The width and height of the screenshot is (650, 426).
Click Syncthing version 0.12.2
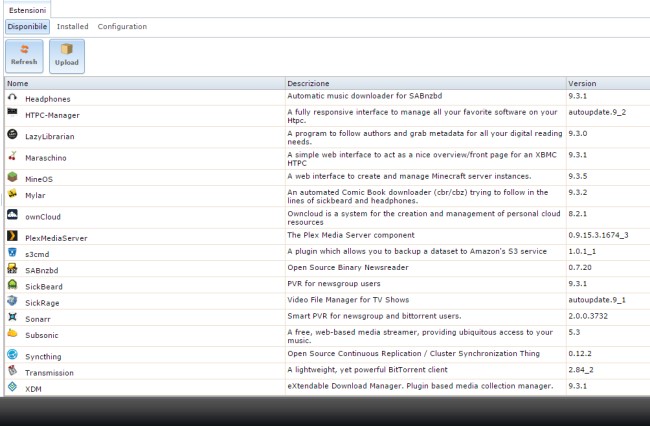[580, 353]
